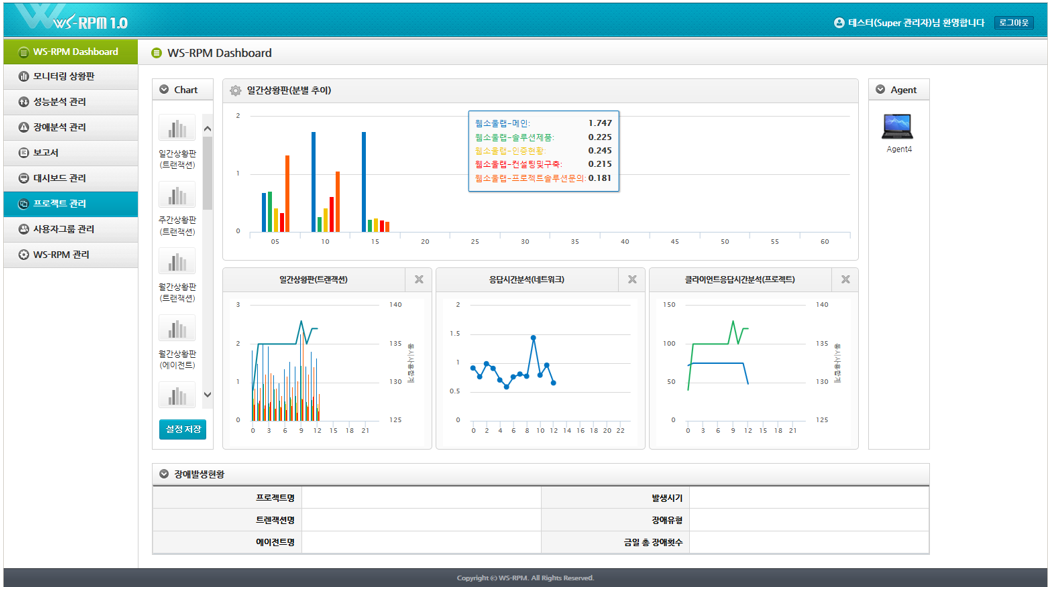Viewport: 1051px width, 591px height.
Task: Click the WS-RPM 1.0 logo
Action: [x=72, y=21]
